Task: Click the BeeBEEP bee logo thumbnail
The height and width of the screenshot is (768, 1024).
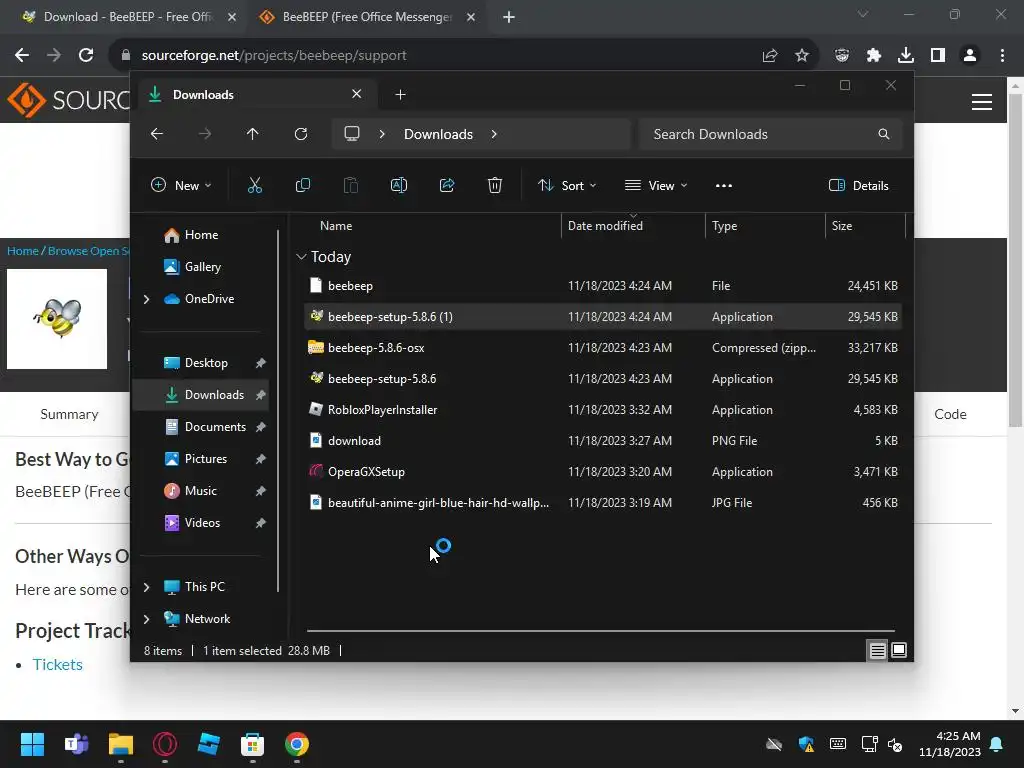Action: click(57, 319)
